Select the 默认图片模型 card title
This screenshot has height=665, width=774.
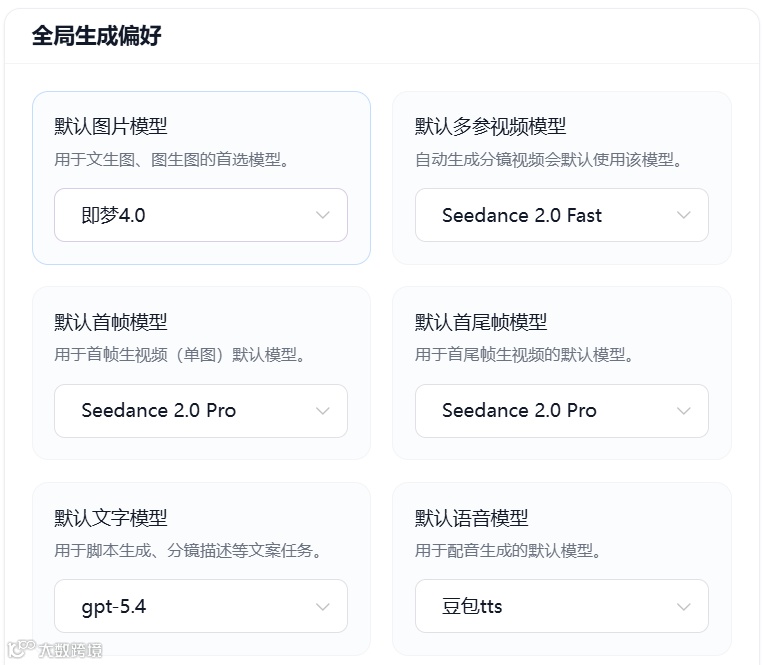110,126
